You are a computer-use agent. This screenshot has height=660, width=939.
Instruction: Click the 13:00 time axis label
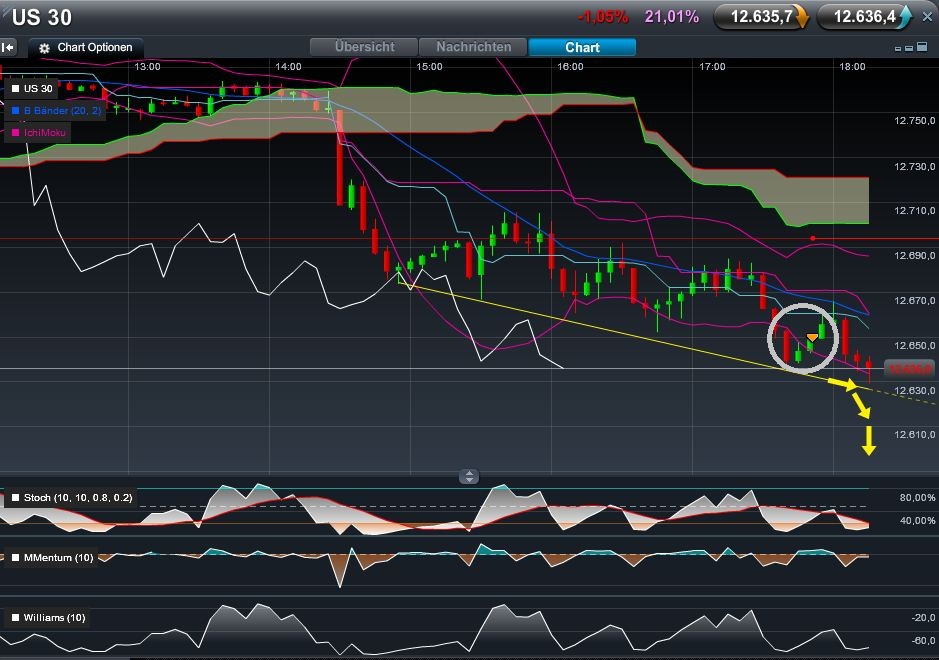pos(147,66)
